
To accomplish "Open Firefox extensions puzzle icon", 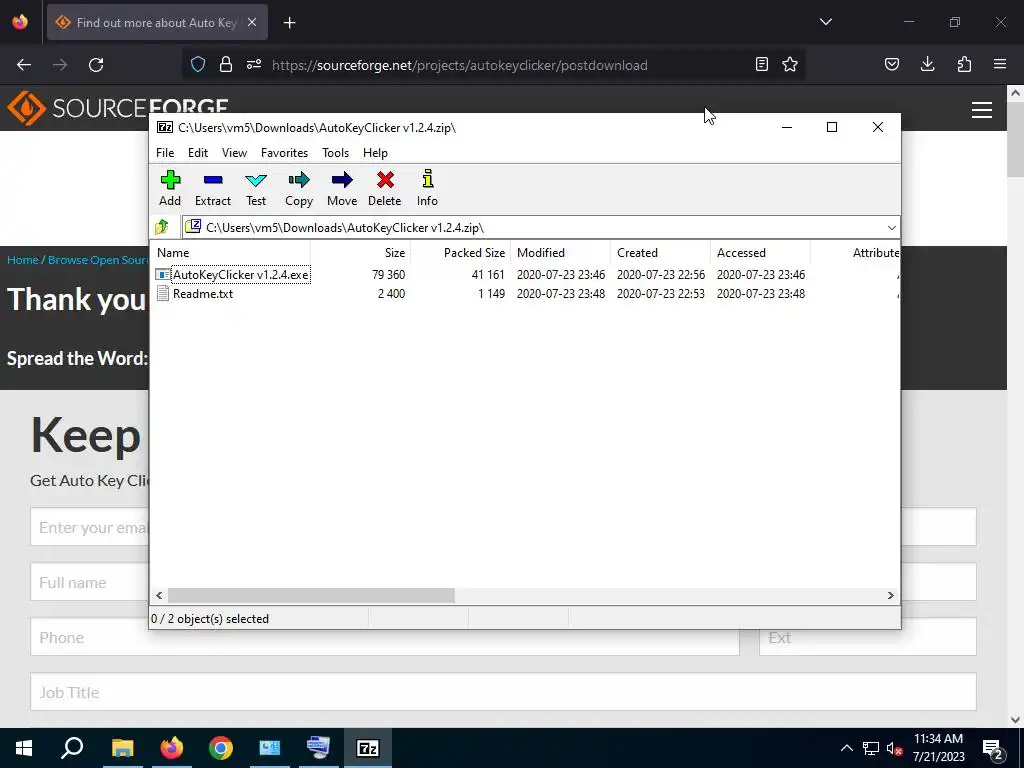I will click(x=964, y=65).
